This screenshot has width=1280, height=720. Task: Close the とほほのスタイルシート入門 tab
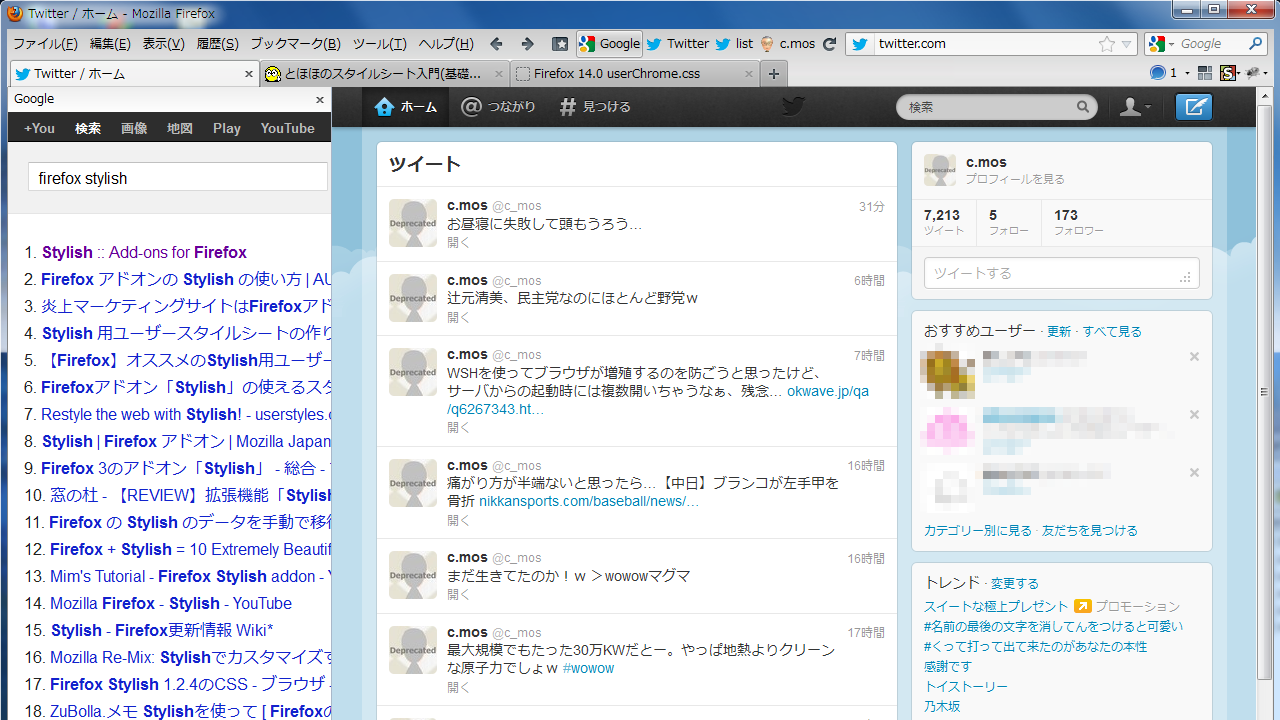500,74
